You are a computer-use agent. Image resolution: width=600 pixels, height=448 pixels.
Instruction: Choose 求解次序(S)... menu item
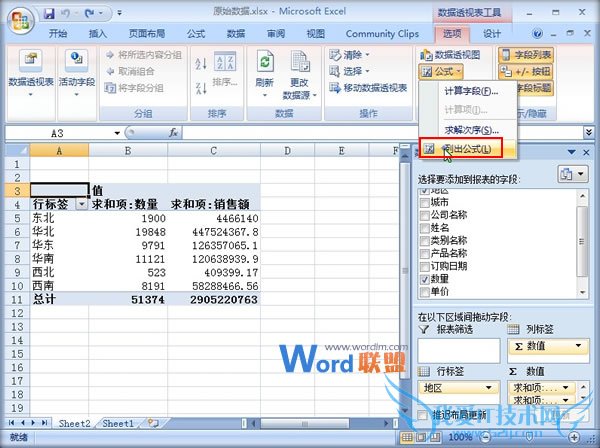point(471,130)
